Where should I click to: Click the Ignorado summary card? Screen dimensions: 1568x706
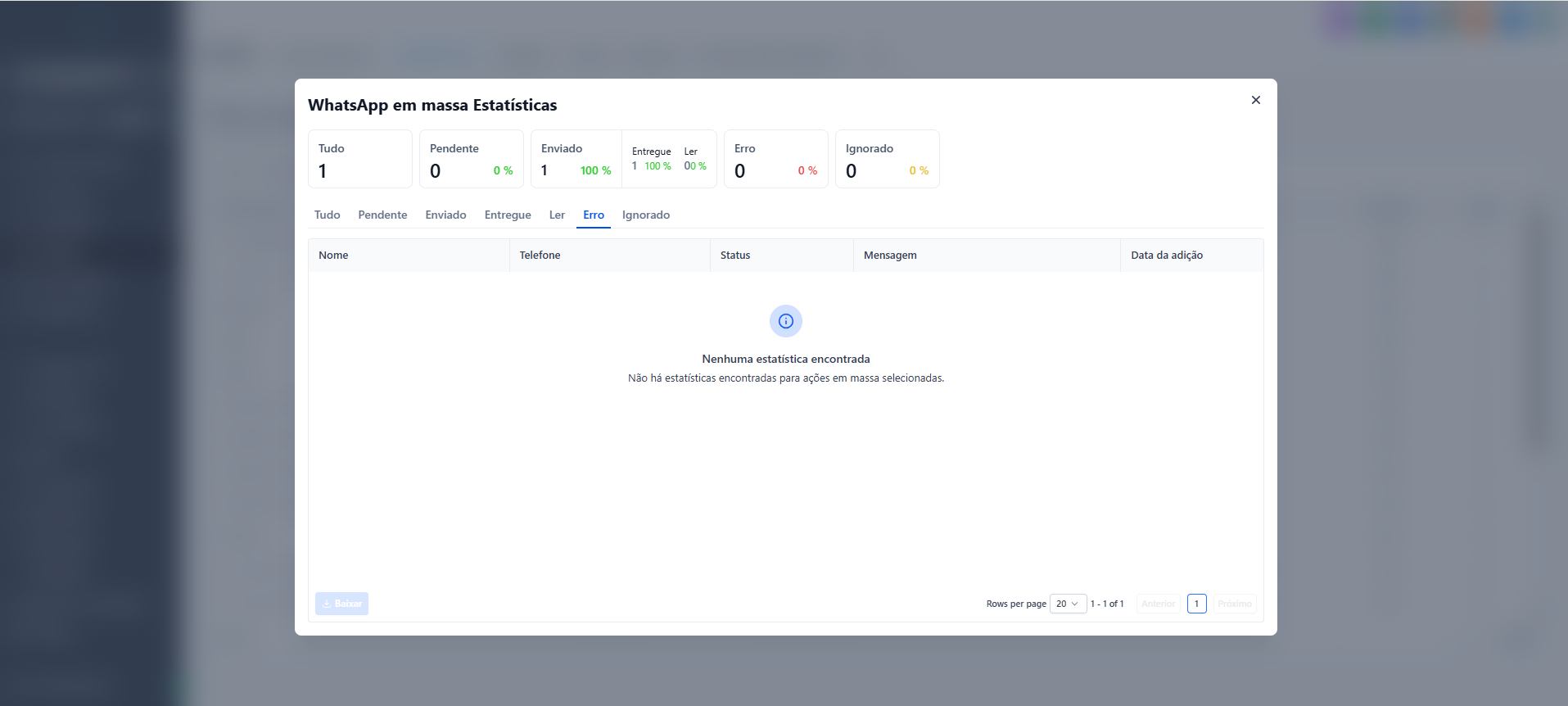[x=888, y=159]
